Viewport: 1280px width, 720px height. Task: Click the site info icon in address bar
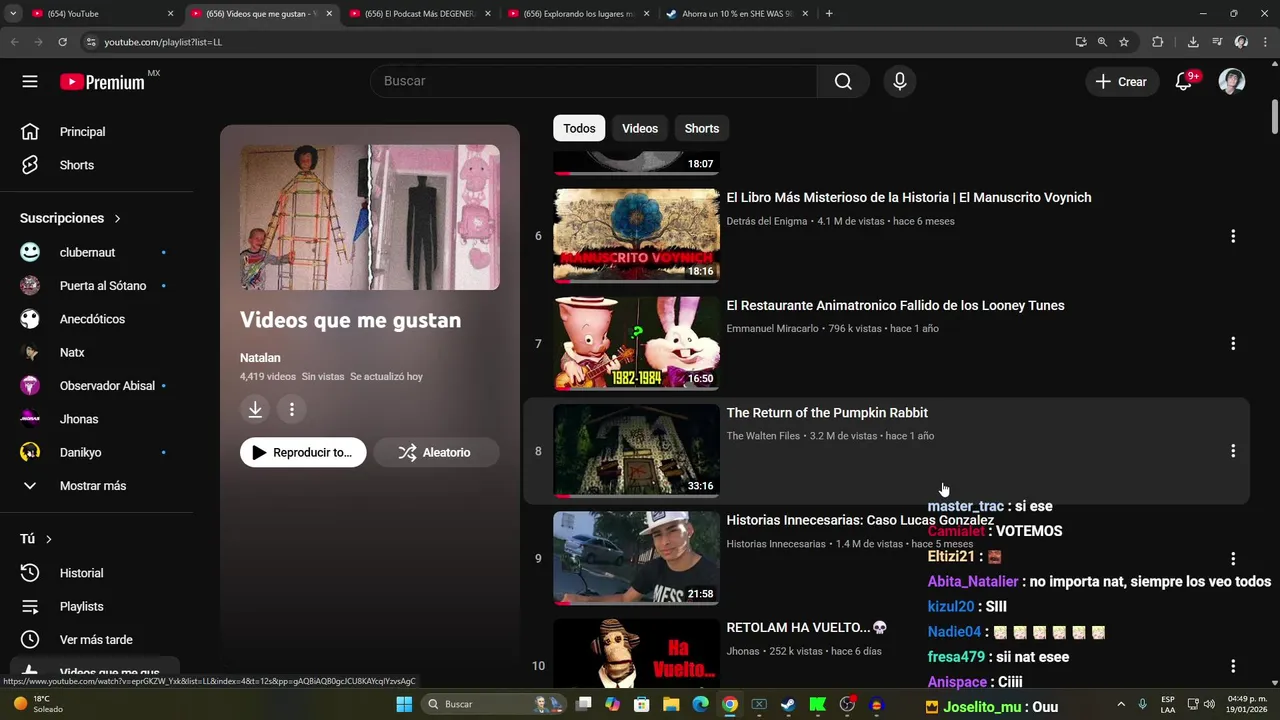click(91, 42)
